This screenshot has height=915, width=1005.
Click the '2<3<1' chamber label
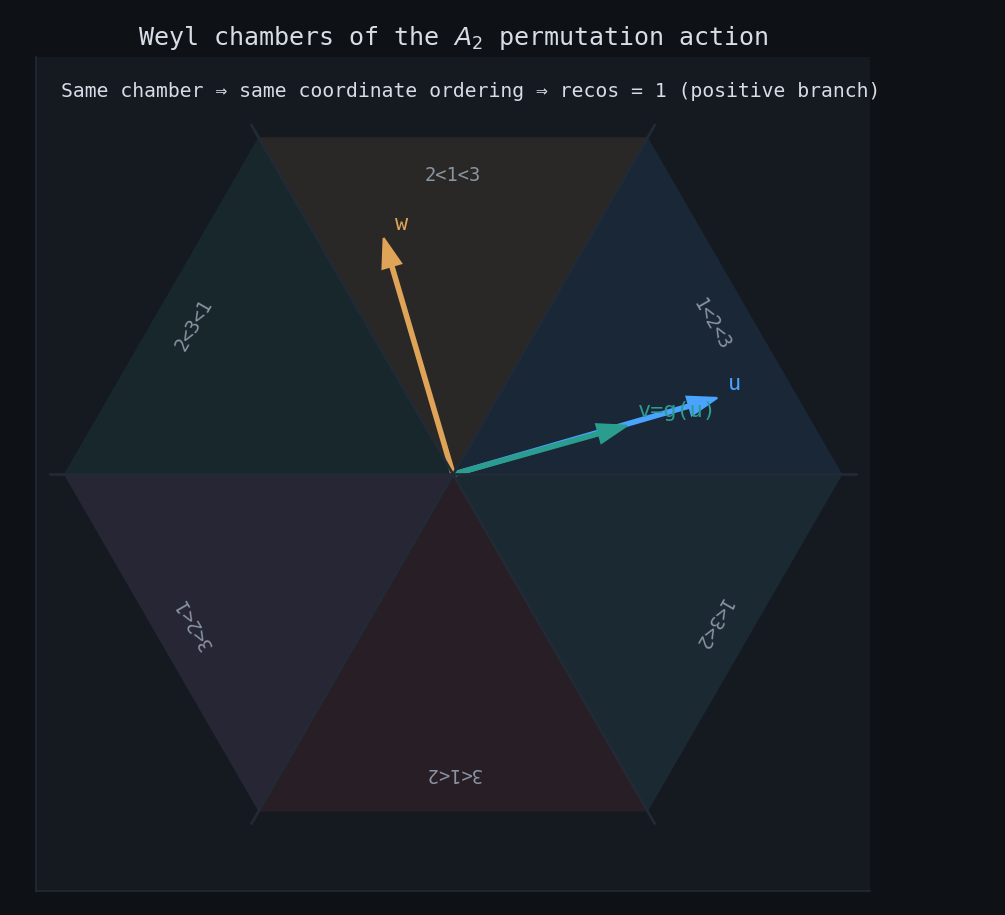(x=193, y=327)
